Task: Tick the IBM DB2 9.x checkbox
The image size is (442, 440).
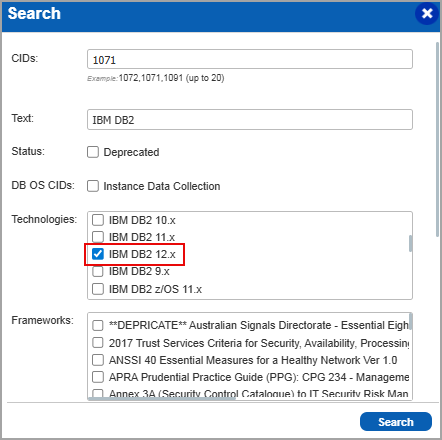Action: point(98,271)
